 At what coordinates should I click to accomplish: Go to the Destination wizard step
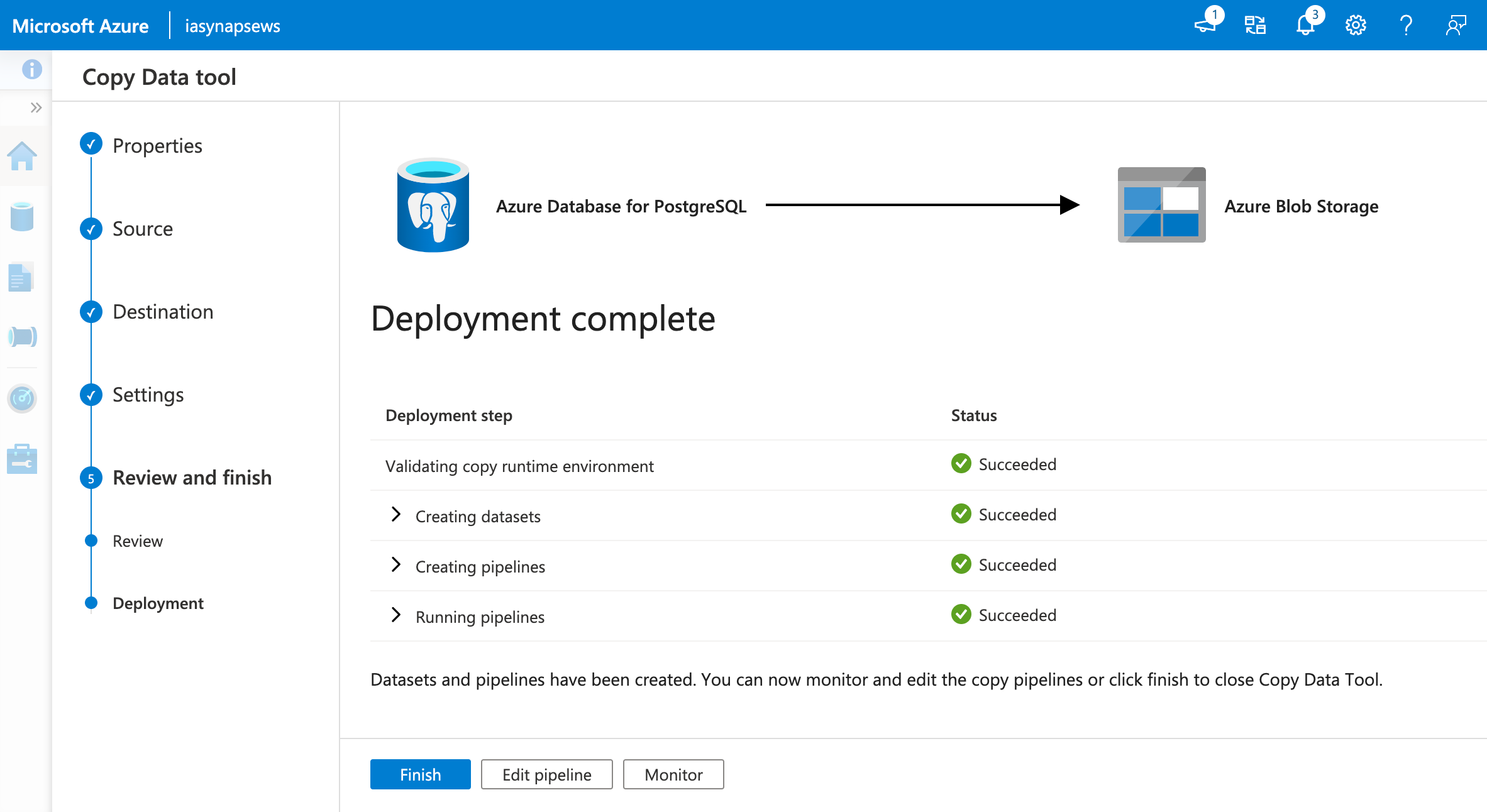click(x=163, y=312)
